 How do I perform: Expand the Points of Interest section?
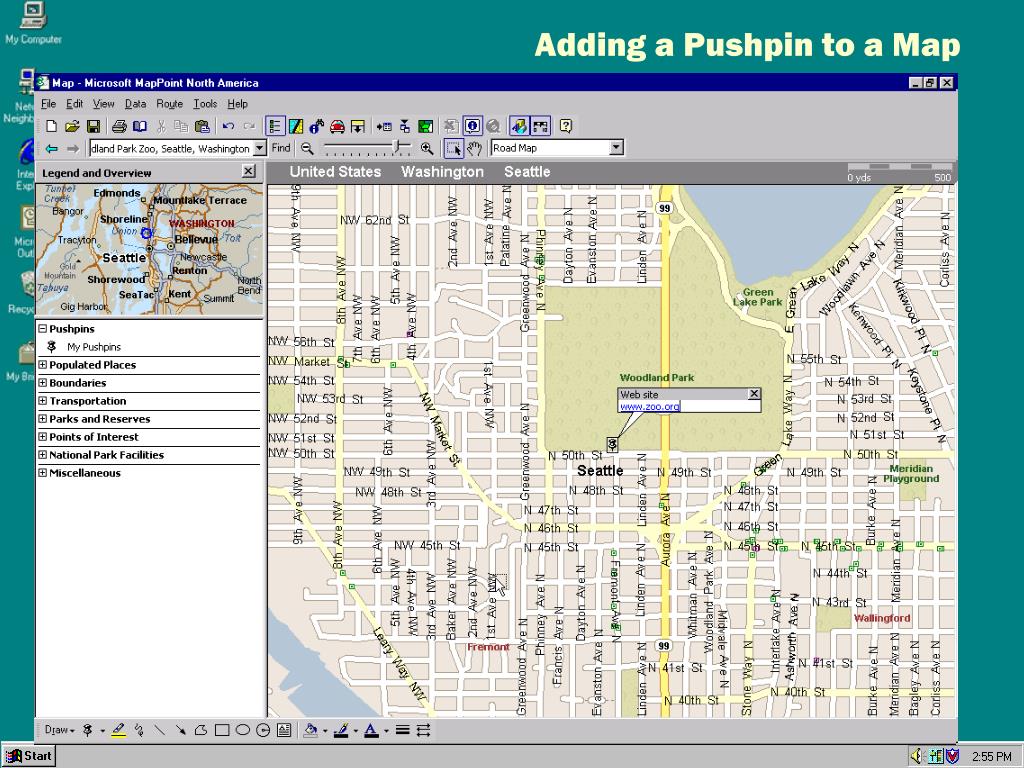point(42,436)
